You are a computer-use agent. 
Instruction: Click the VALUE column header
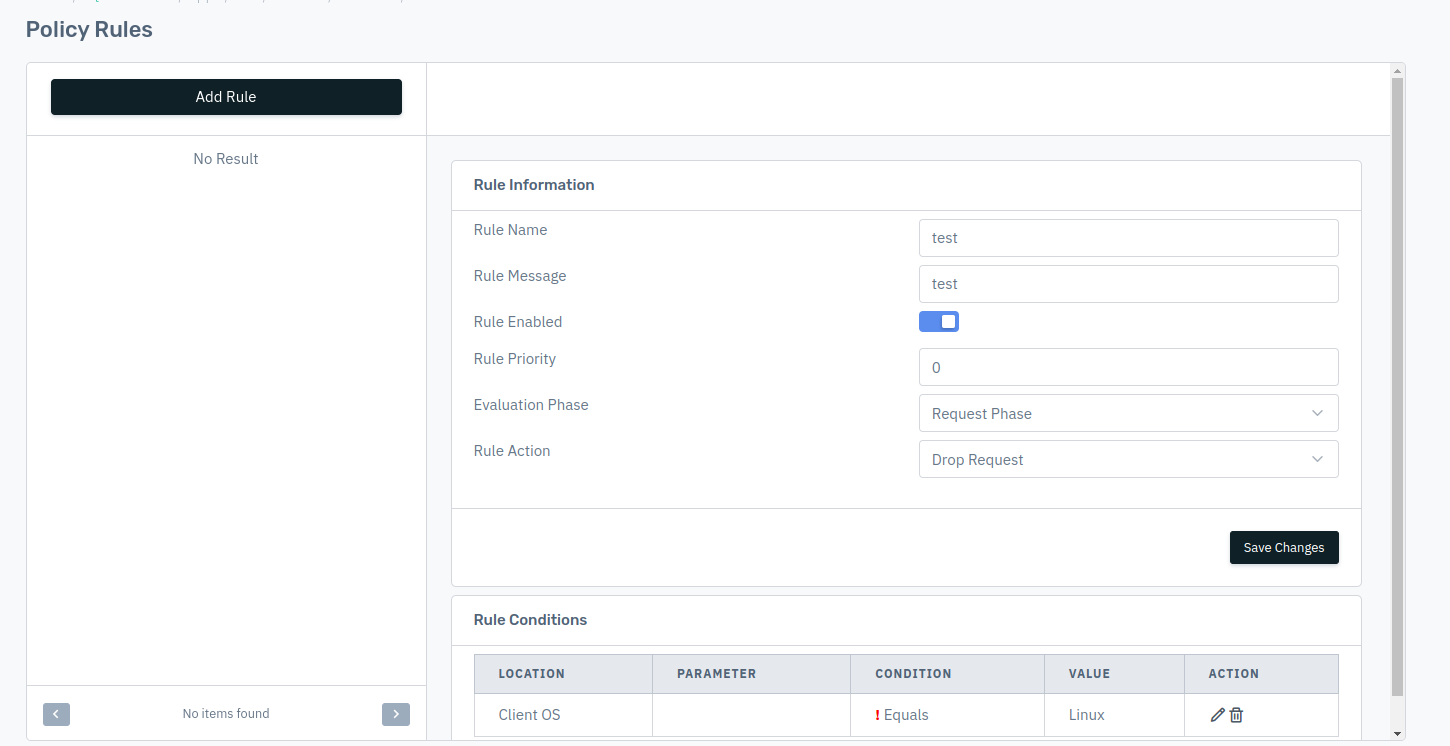[1089, 674]
